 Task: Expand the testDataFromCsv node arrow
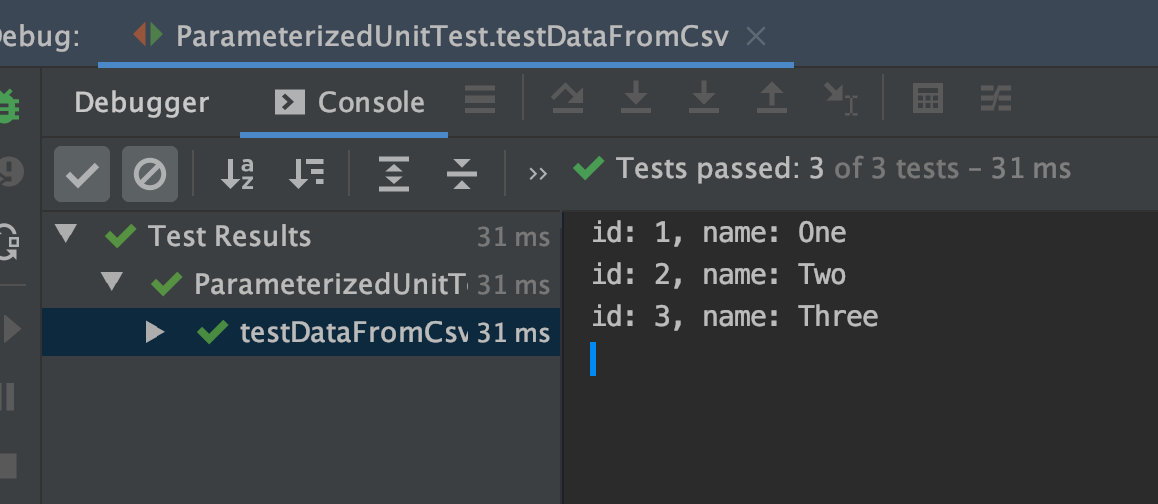(155, 332)
